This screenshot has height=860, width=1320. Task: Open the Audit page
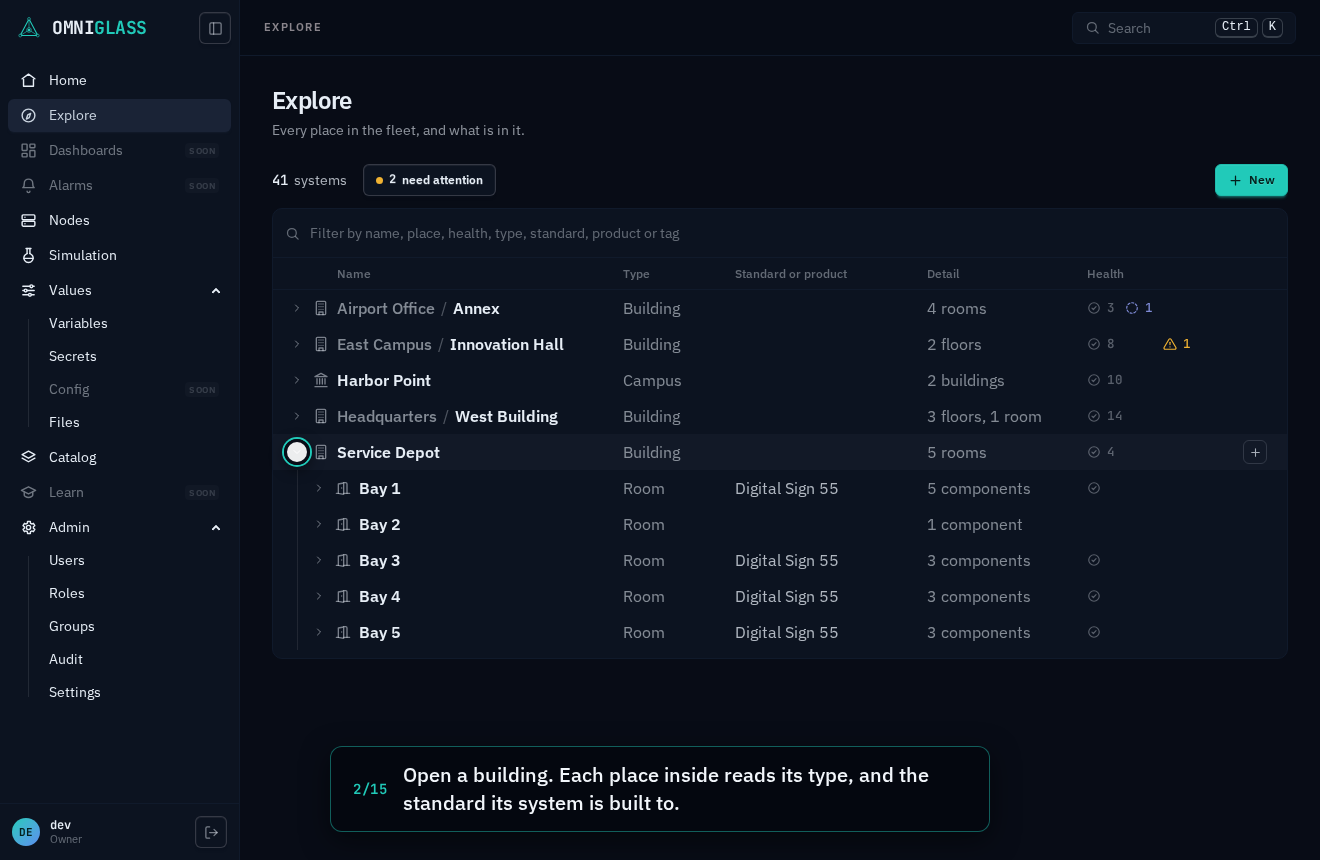(66, 659)
